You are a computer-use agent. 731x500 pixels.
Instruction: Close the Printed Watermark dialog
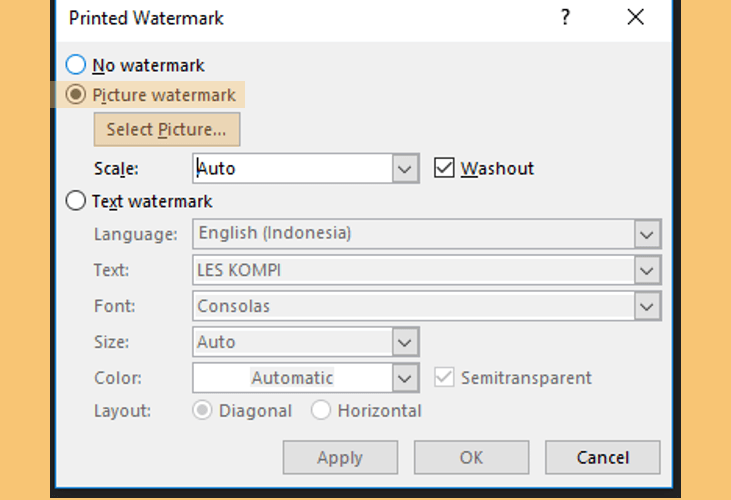pos(635,17)
